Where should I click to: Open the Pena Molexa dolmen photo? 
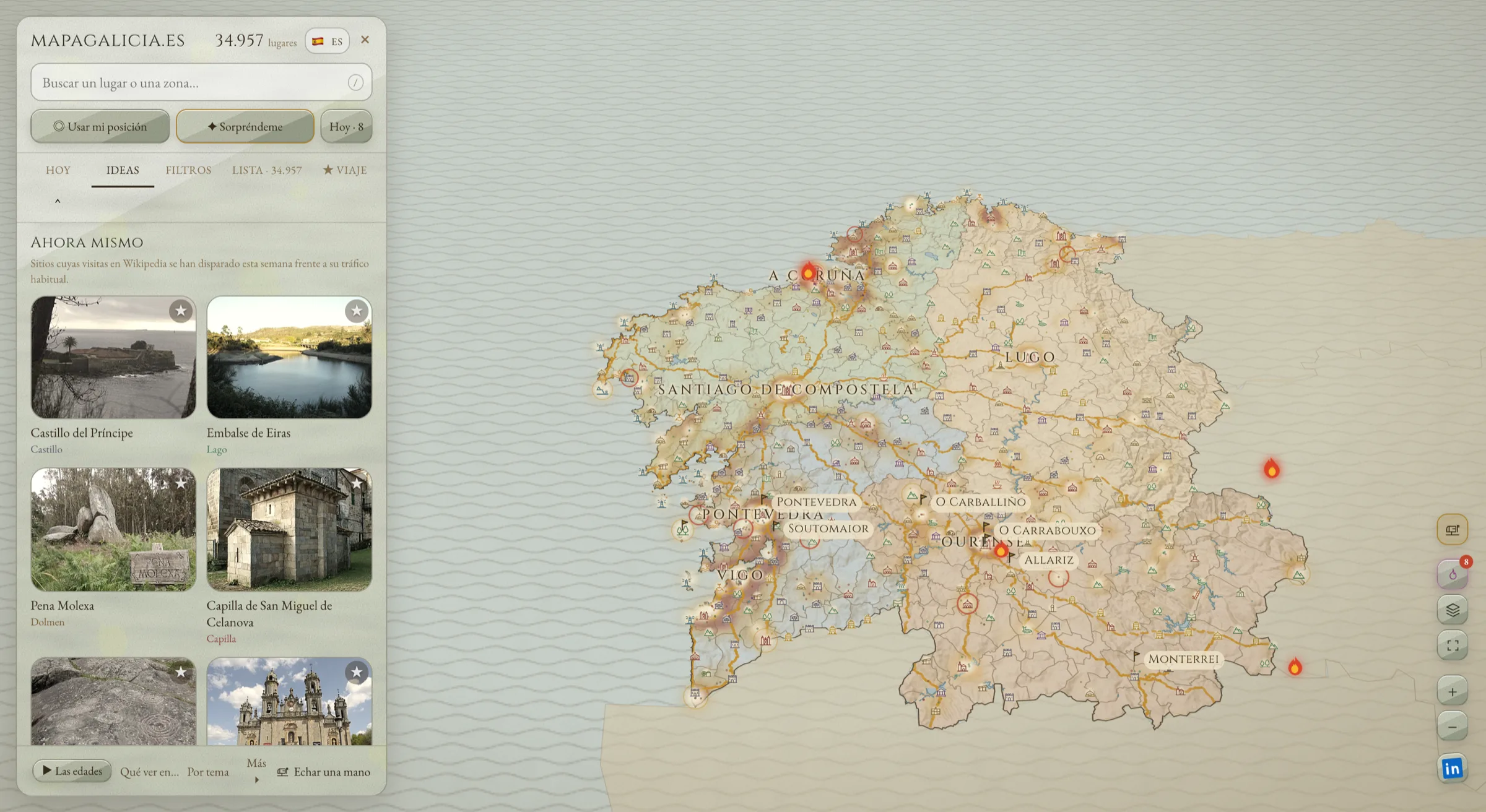click(x=113, y=529)
